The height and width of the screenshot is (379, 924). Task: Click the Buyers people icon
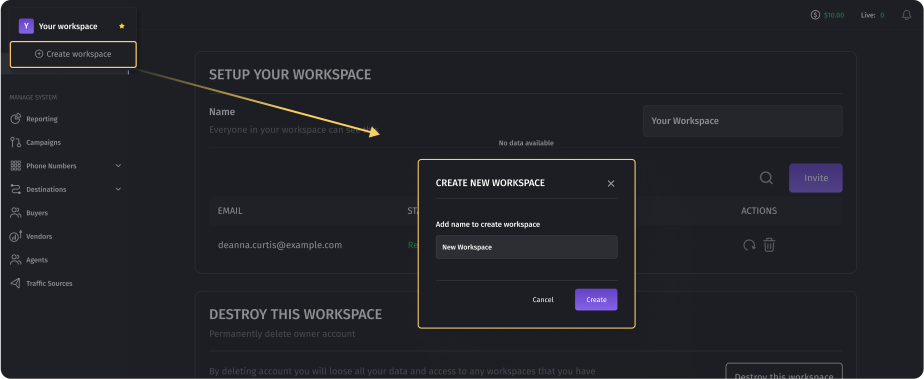[x=16, y=213]
